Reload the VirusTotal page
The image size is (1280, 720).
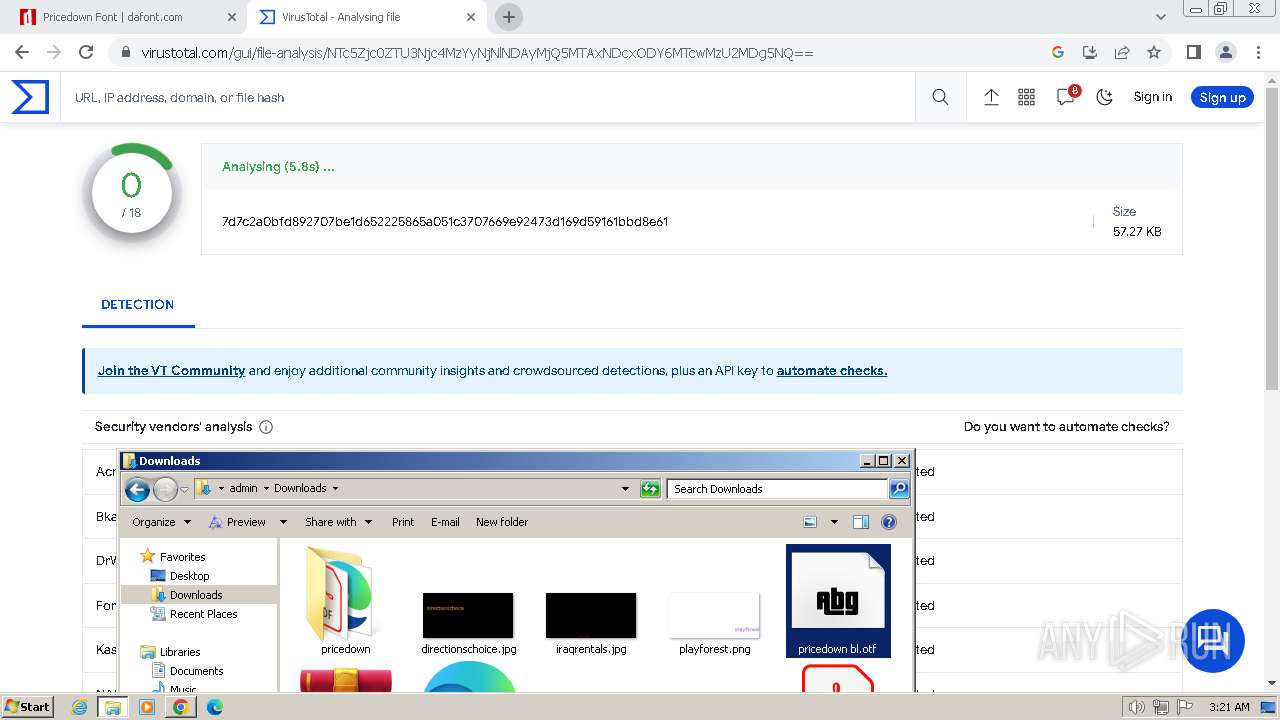tap(86, 52)
